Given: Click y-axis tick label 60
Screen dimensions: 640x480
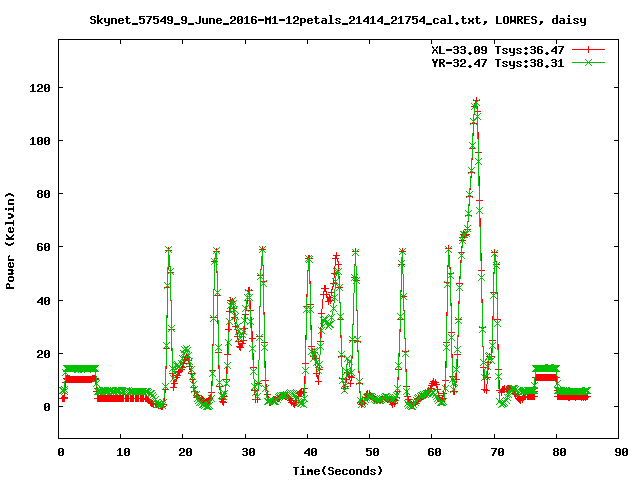Looking at the screenshot, I should (44, 247).
